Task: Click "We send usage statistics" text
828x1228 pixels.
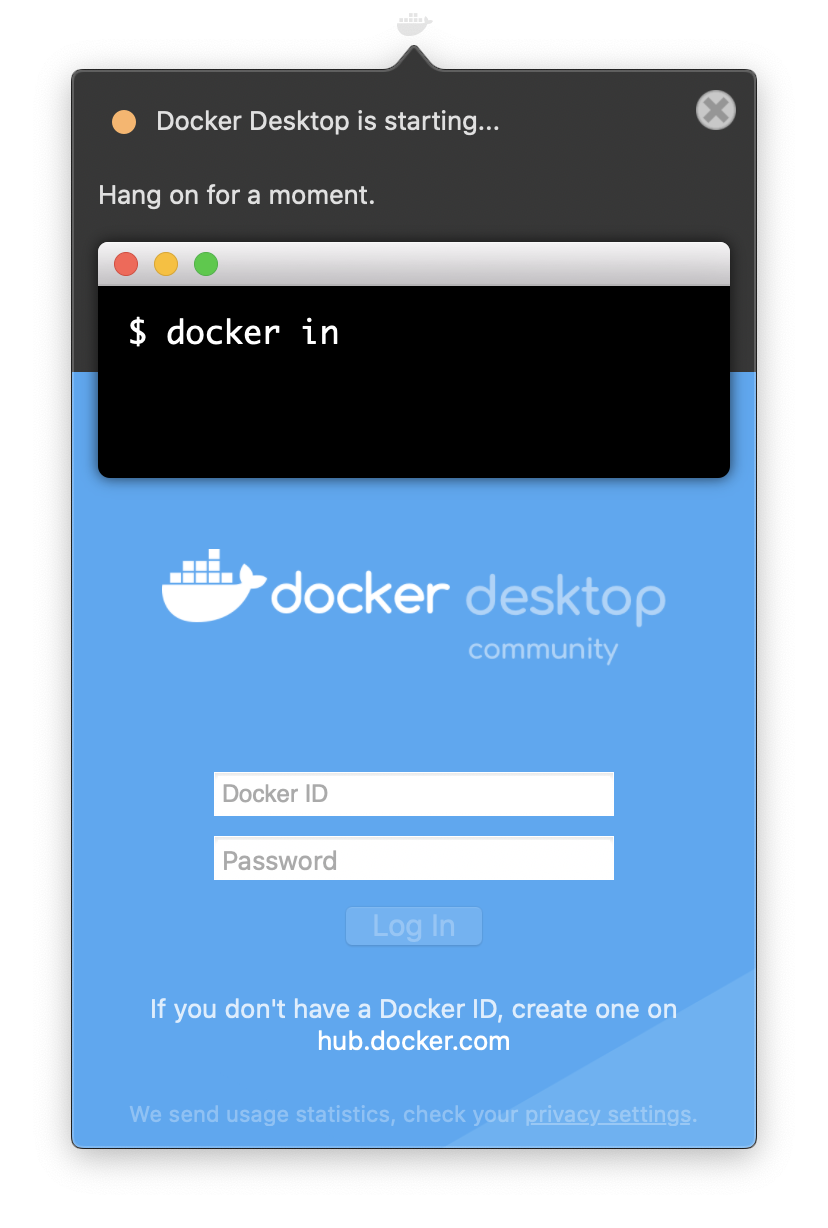Action: tap(262, 1114)
